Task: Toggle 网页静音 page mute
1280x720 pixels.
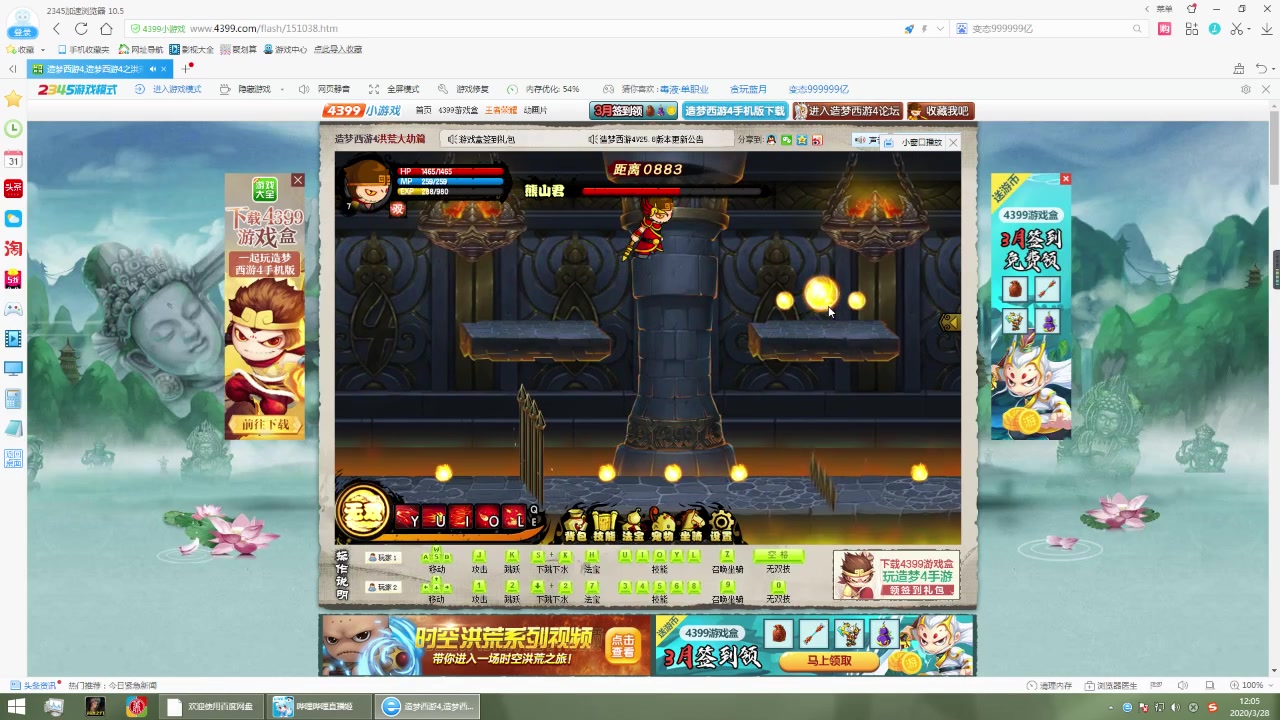Action: (325, 89)
